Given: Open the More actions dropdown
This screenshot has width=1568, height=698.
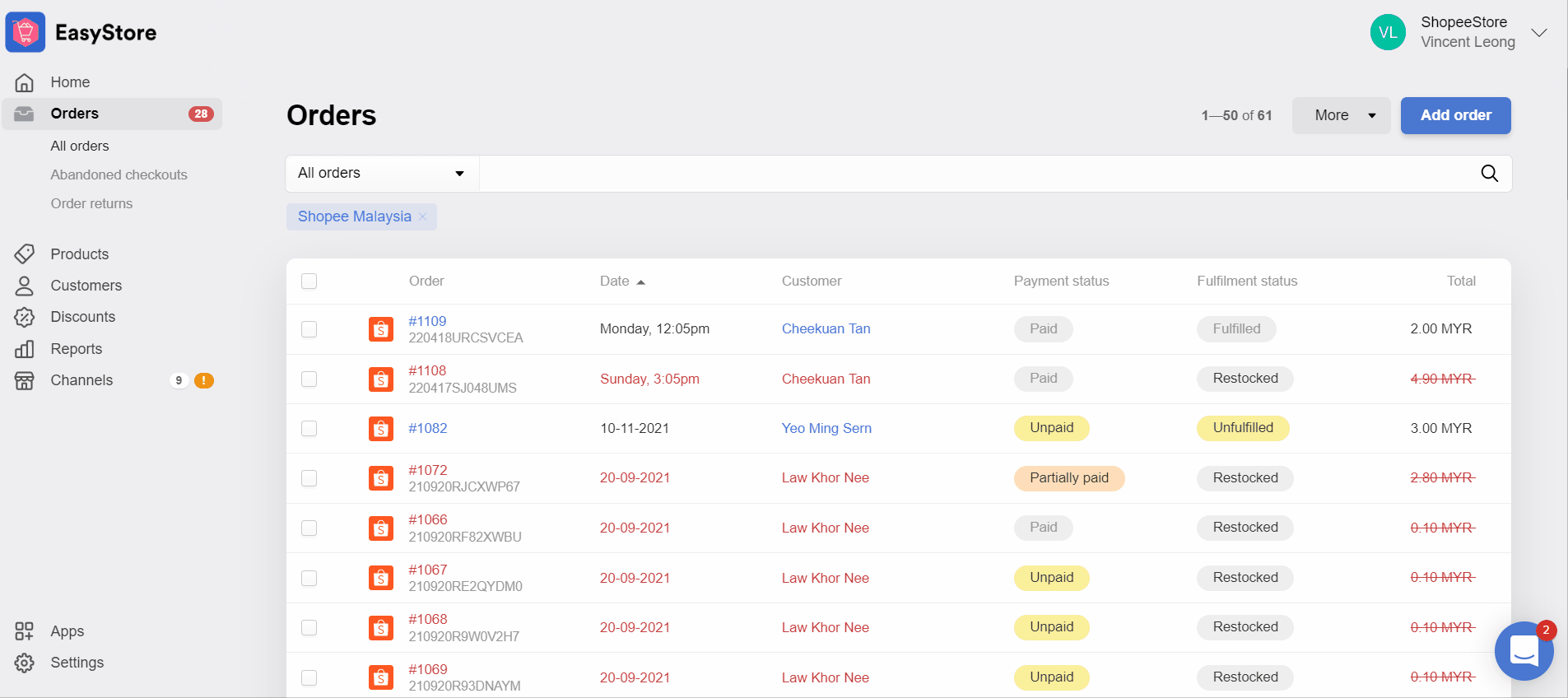Looking at the screenshot, I should click(1341, 115).
